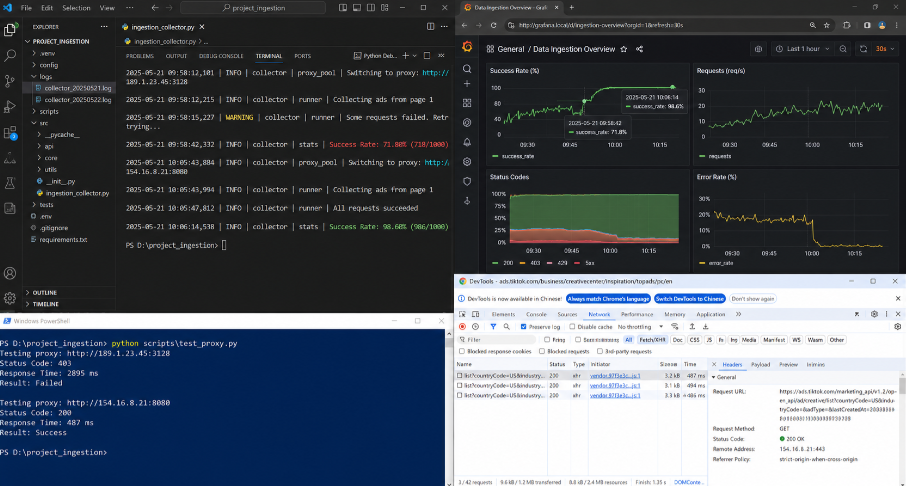Open the Extensions view in VS Code
The width and height of the screenshot is (906, 486).
(x=10, y=133)
